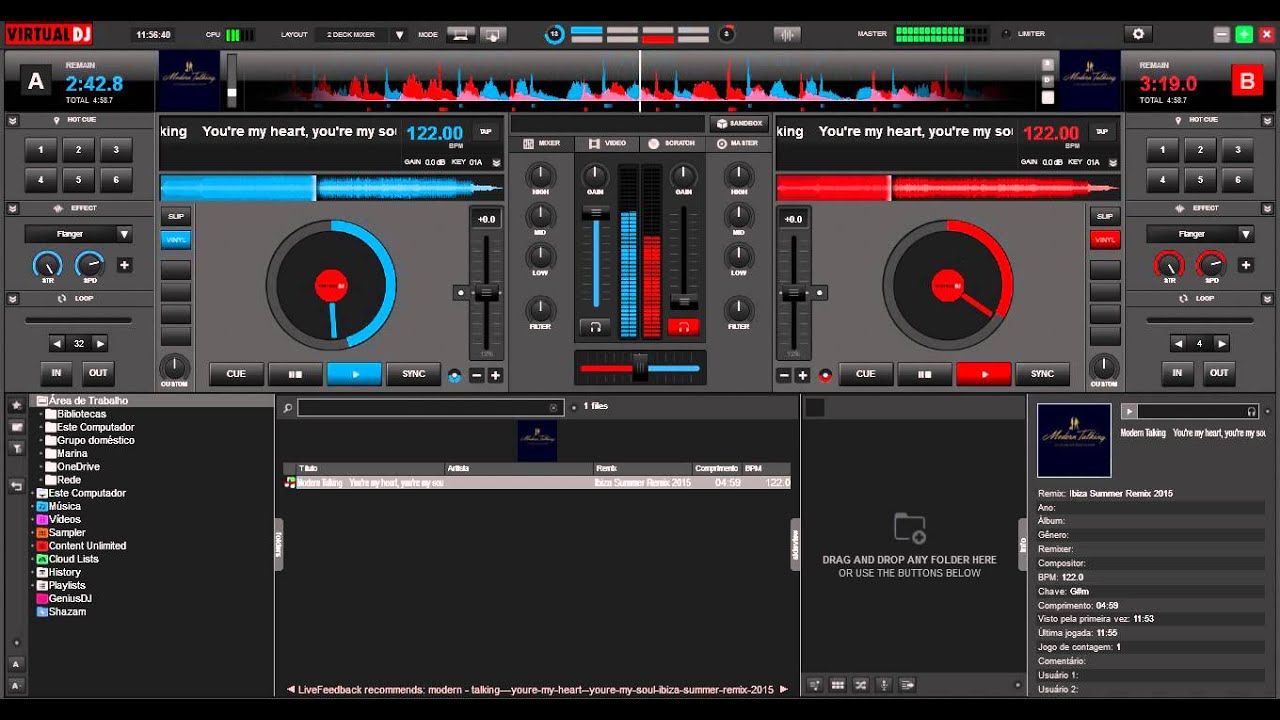The height and width of the screenshot is (720, 1280).
Task: Increase browser font size with upper A button
Action: (x=16, y=664)
